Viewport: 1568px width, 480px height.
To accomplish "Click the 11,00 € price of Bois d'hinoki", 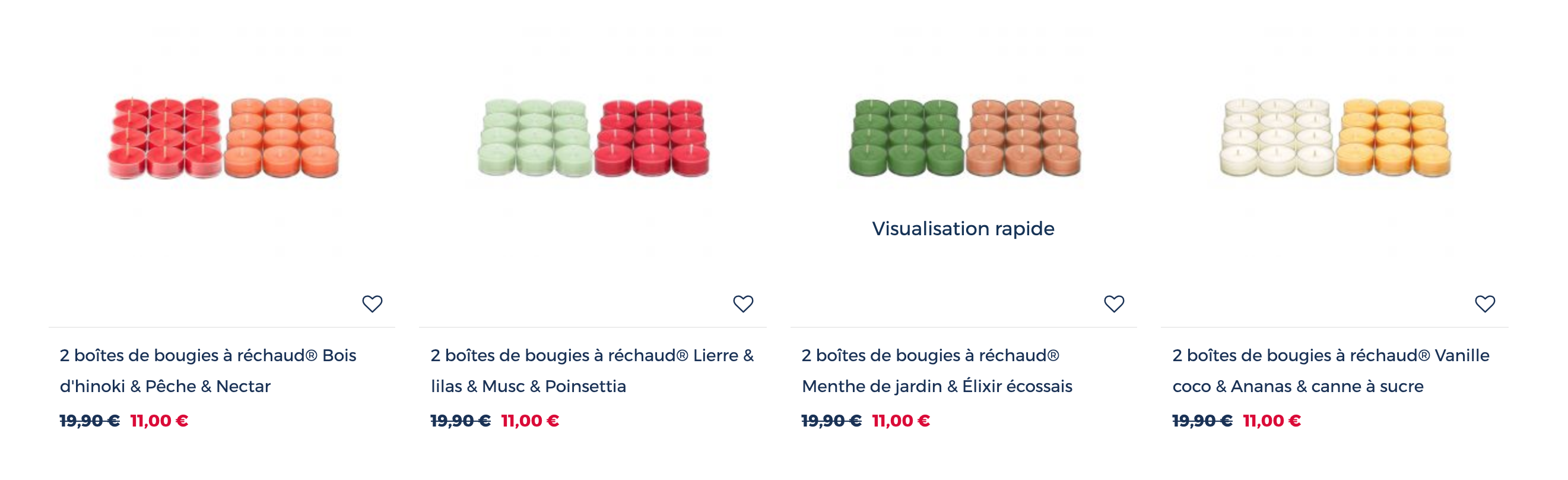I will point(159,421).
